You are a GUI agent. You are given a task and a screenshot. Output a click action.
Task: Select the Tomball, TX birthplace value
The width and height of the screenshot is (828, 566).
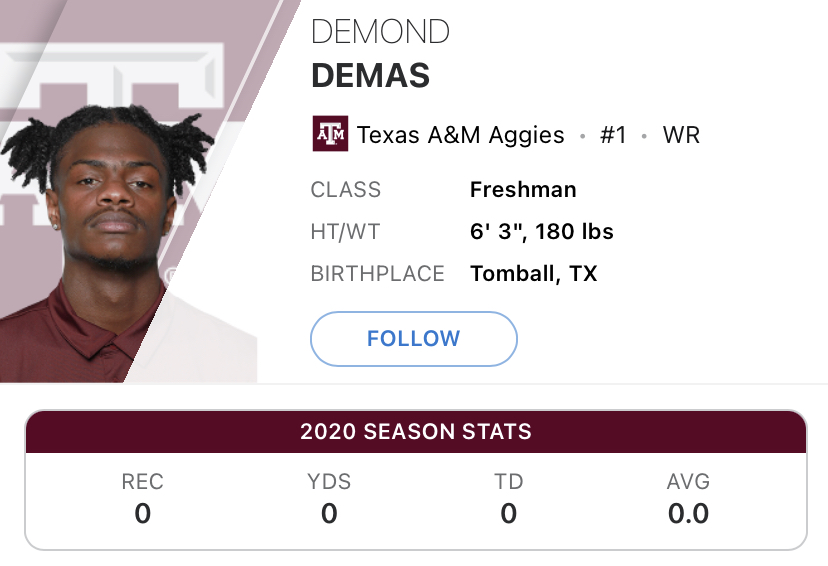[533, 274]
